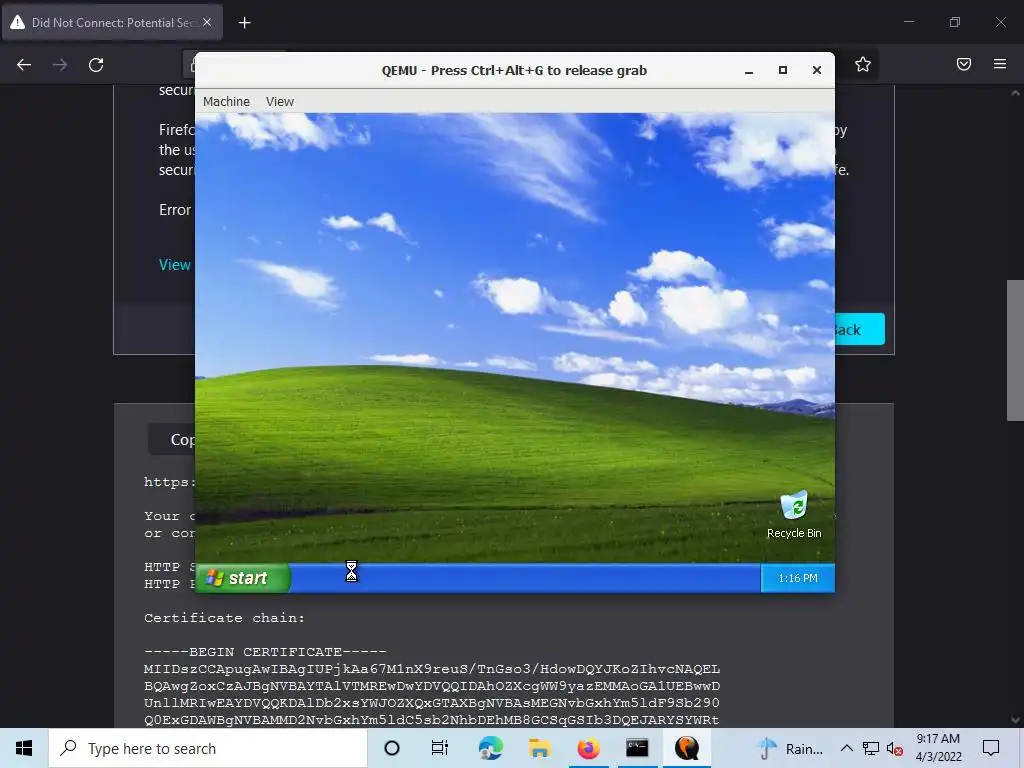Switch to Firefox on the taskbar
Screen dimensions: 1024x768
click(x=588, y=748)
